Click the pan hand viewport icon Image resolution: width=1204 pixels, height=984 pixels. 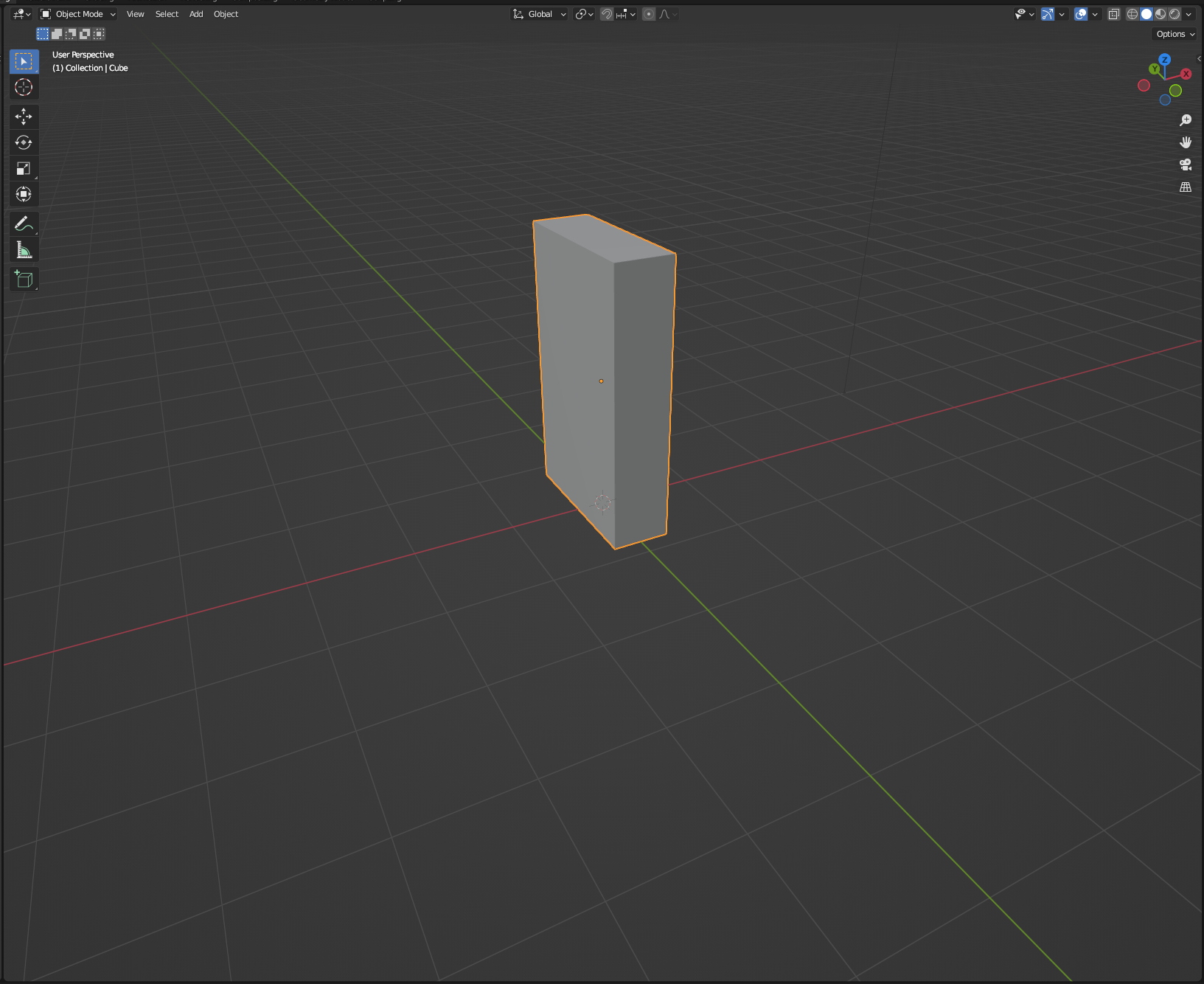tap(1186, 142)
